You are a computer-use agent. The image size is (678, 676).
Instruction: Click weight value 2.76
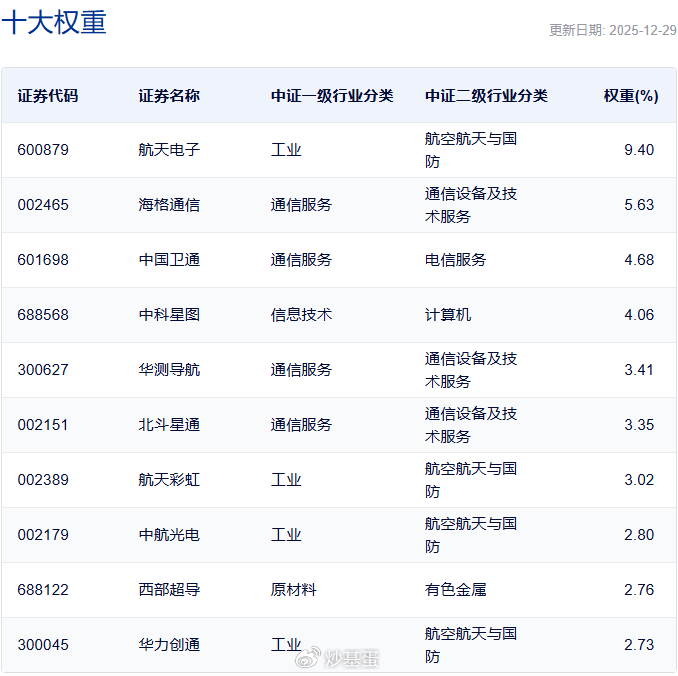(639, 590)
